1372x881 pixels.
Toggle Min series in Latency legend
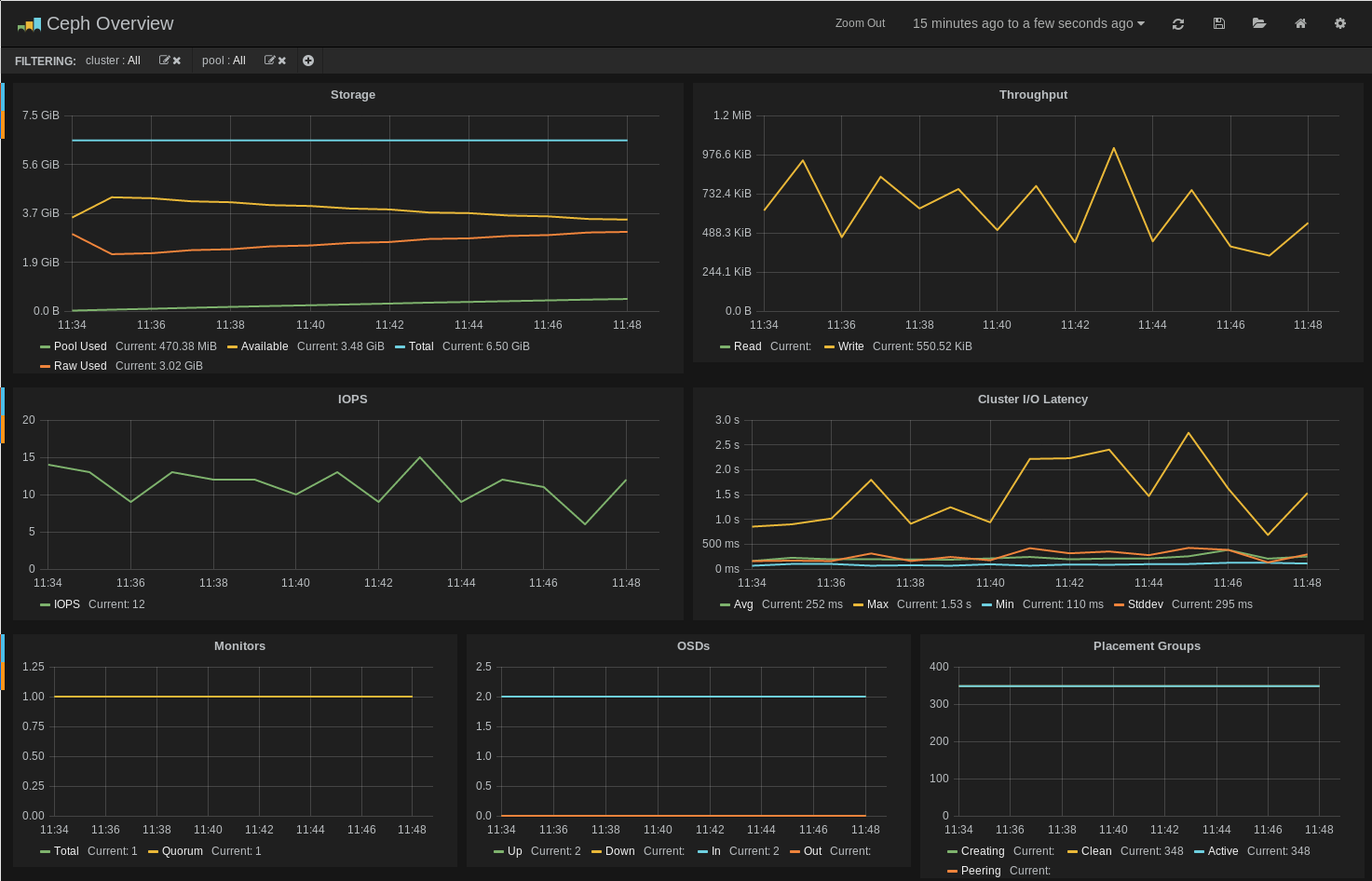pos(1004,604)
